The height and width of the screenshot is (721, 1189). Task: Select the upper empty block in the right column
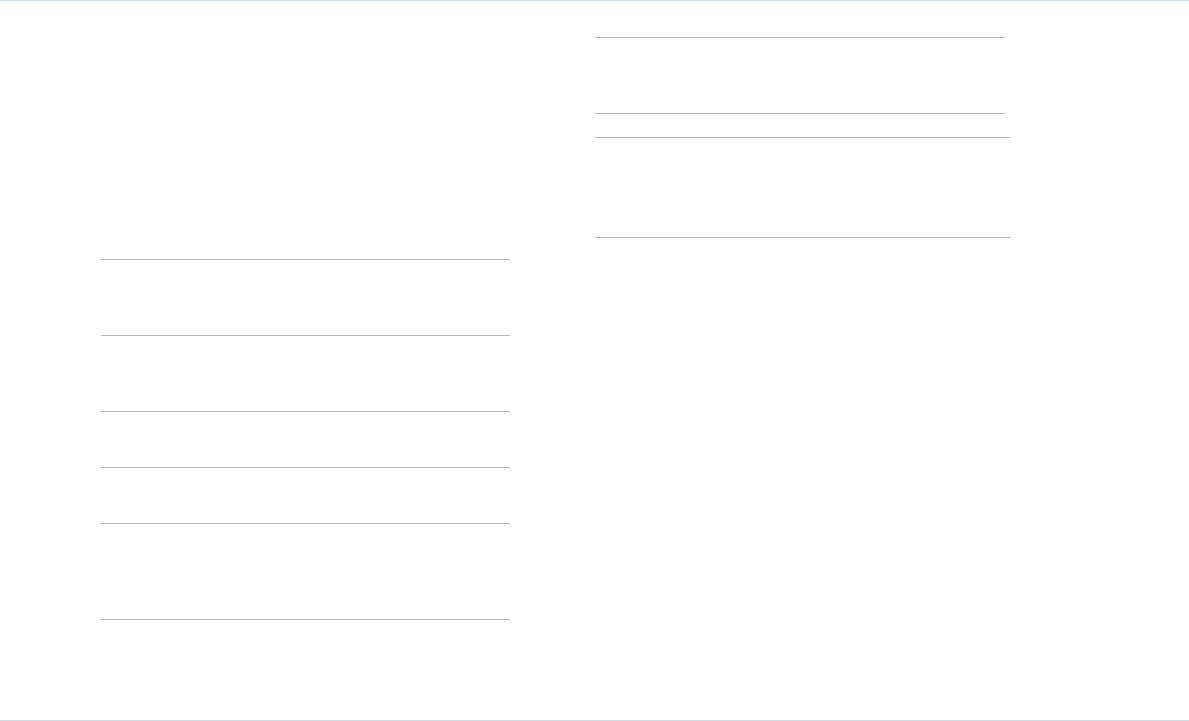800,75
